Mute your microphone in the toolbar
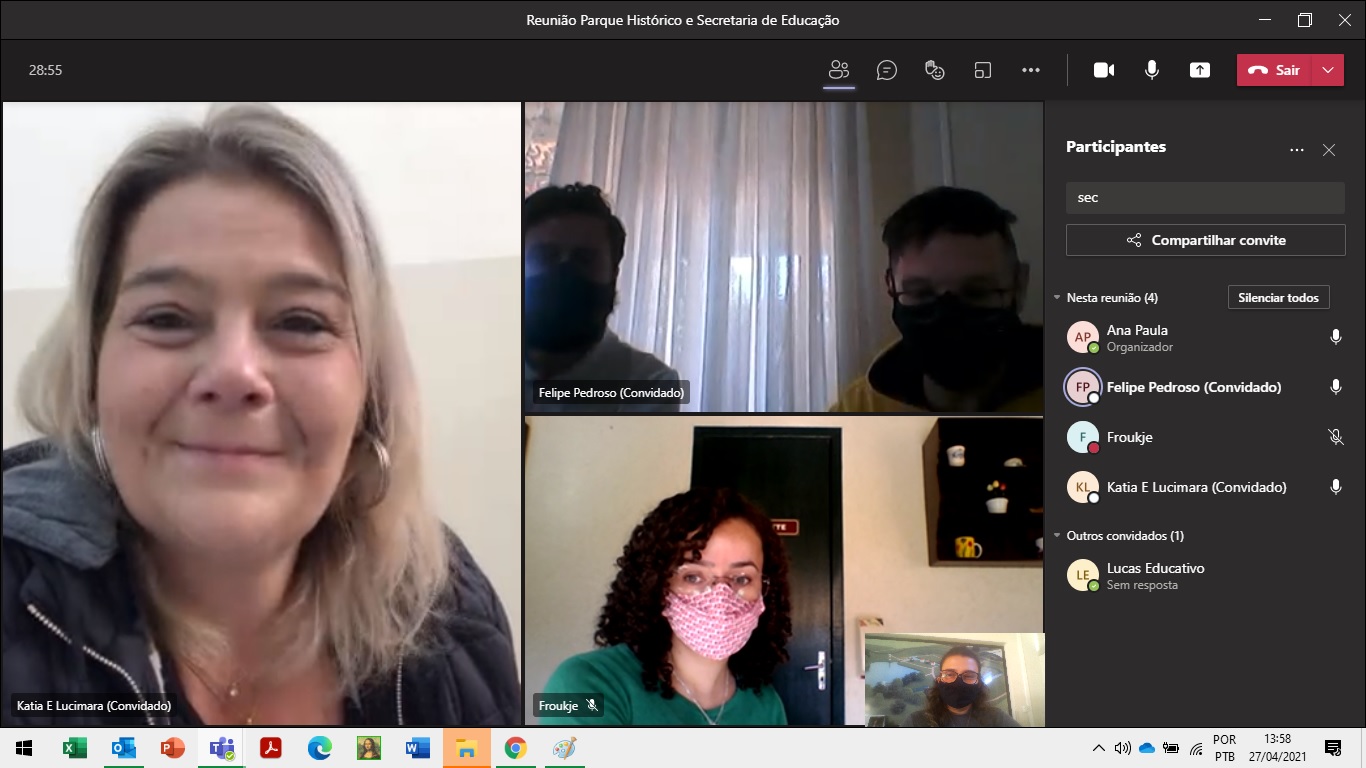Viewport: 1366px width, 768px height. click(1152, 70)
